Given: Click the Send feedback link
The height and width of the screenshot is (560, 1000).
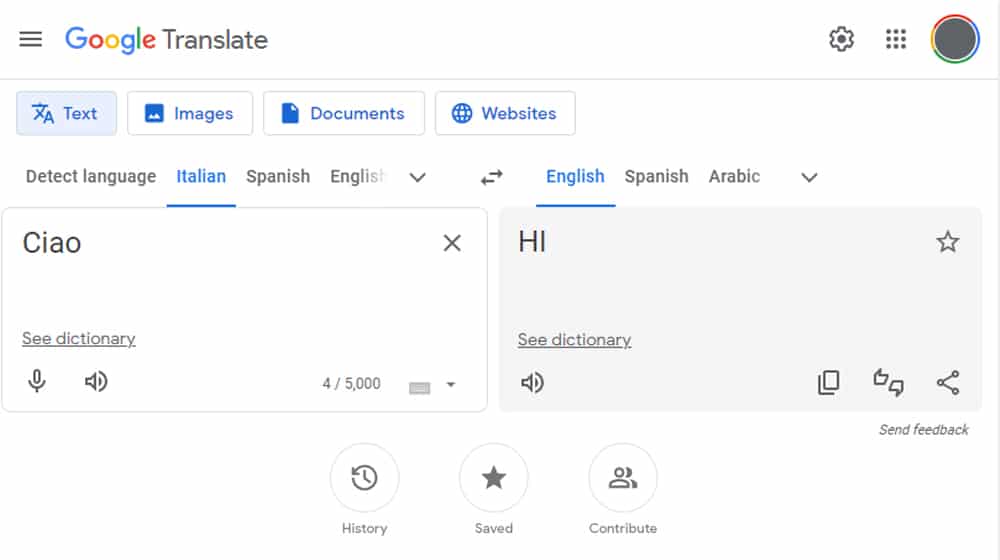Looking at the screenshot, I should pos(923,430).
